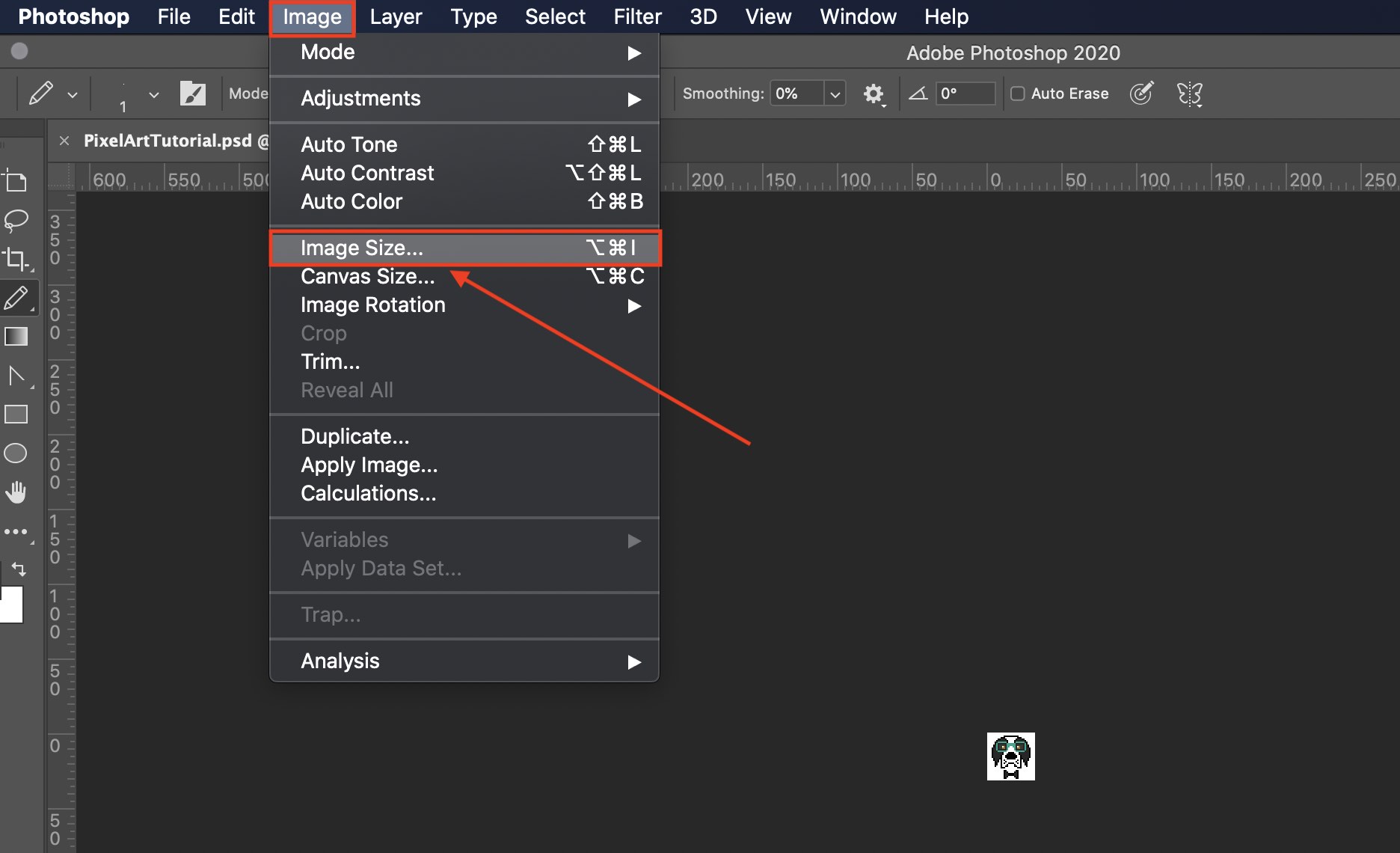Screen dimensions: 1400x853
Task: Open the Edit Toolbar three-dots button
Action: tap(16, 532)
